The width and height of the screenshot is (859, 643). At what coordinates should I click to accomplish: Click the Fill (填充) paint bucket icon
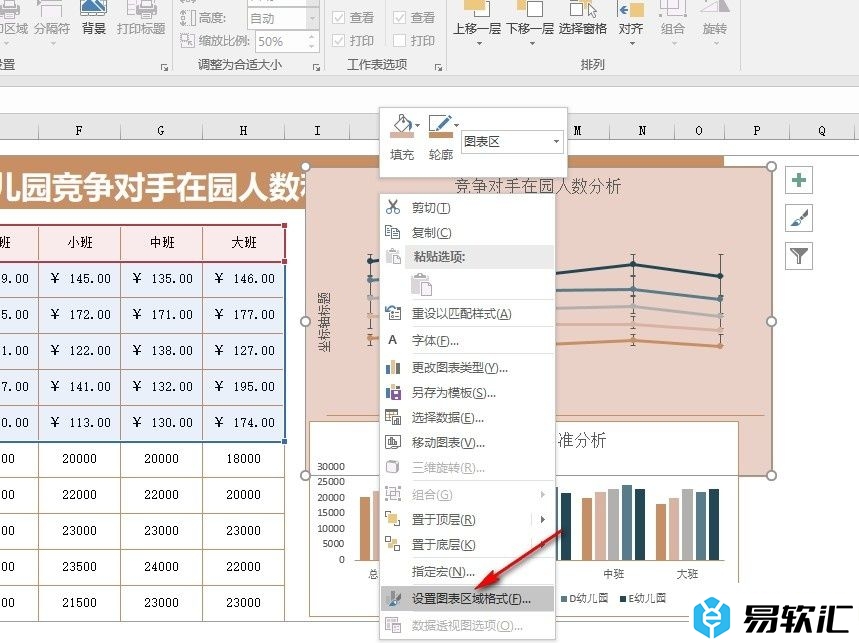(402, 126)
